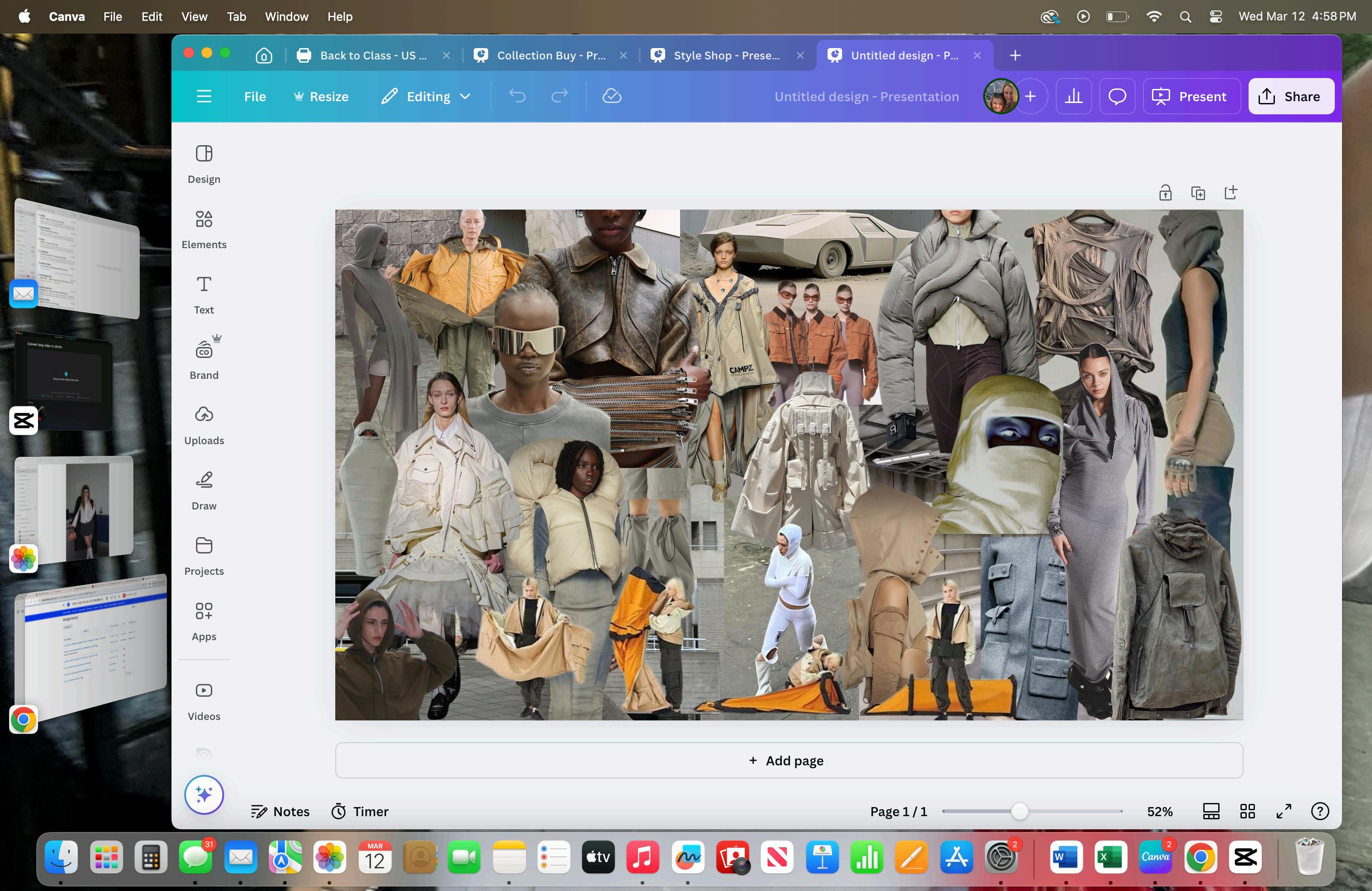This screenshot has height=891, width=1372.
Task: Open the comments speech bubble icon
Action: click(x=1117, y=96)
